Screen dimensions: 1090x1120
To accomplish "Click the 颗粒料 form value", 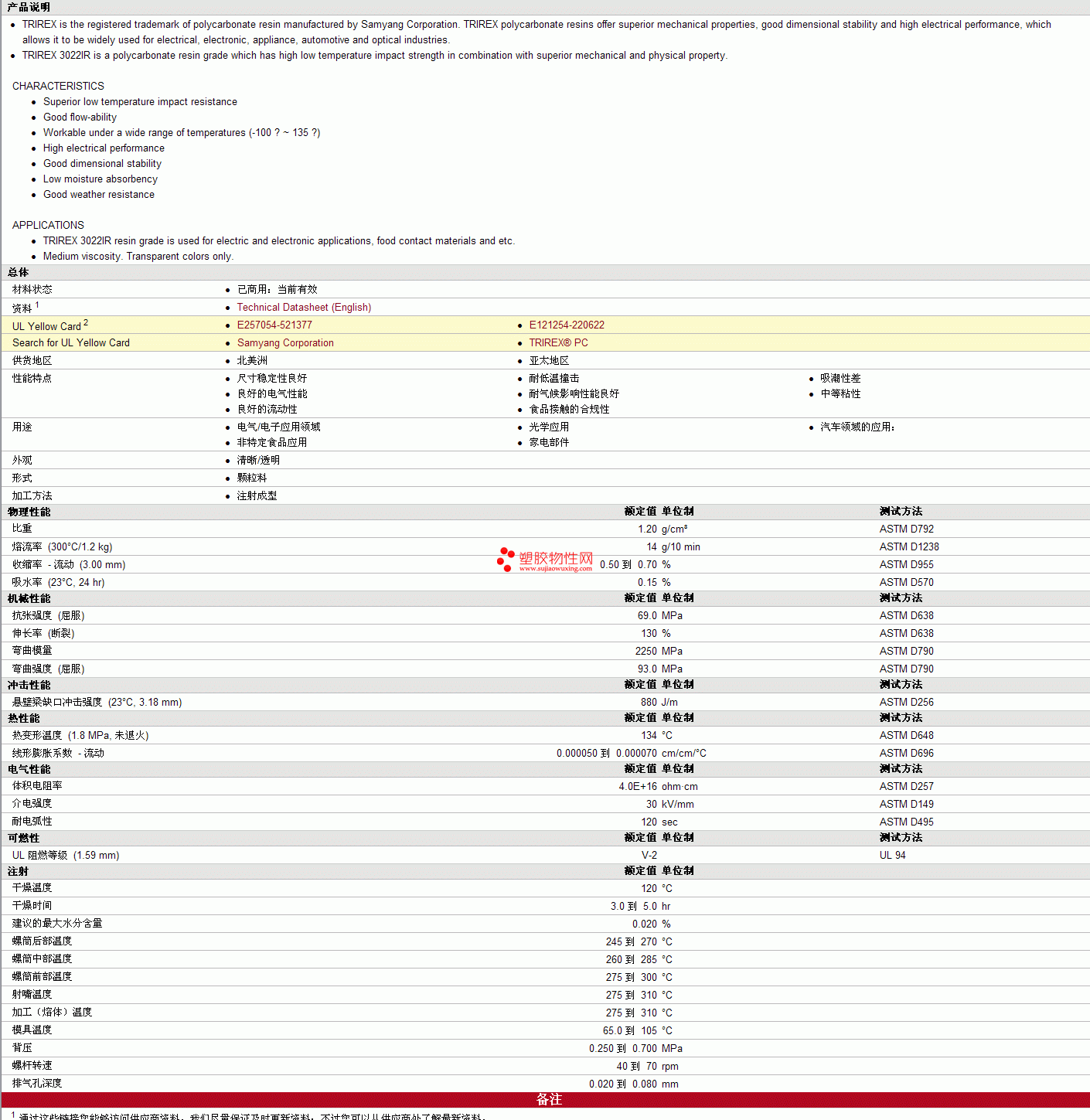I will [252, 478].
